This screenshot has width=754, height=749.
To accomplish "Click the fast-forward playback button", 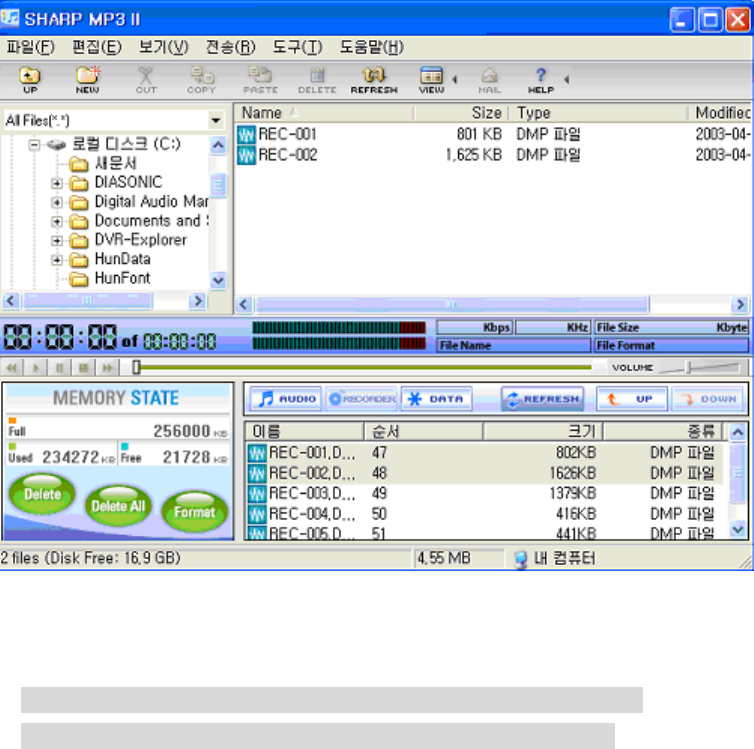I will tap(107, 368).
